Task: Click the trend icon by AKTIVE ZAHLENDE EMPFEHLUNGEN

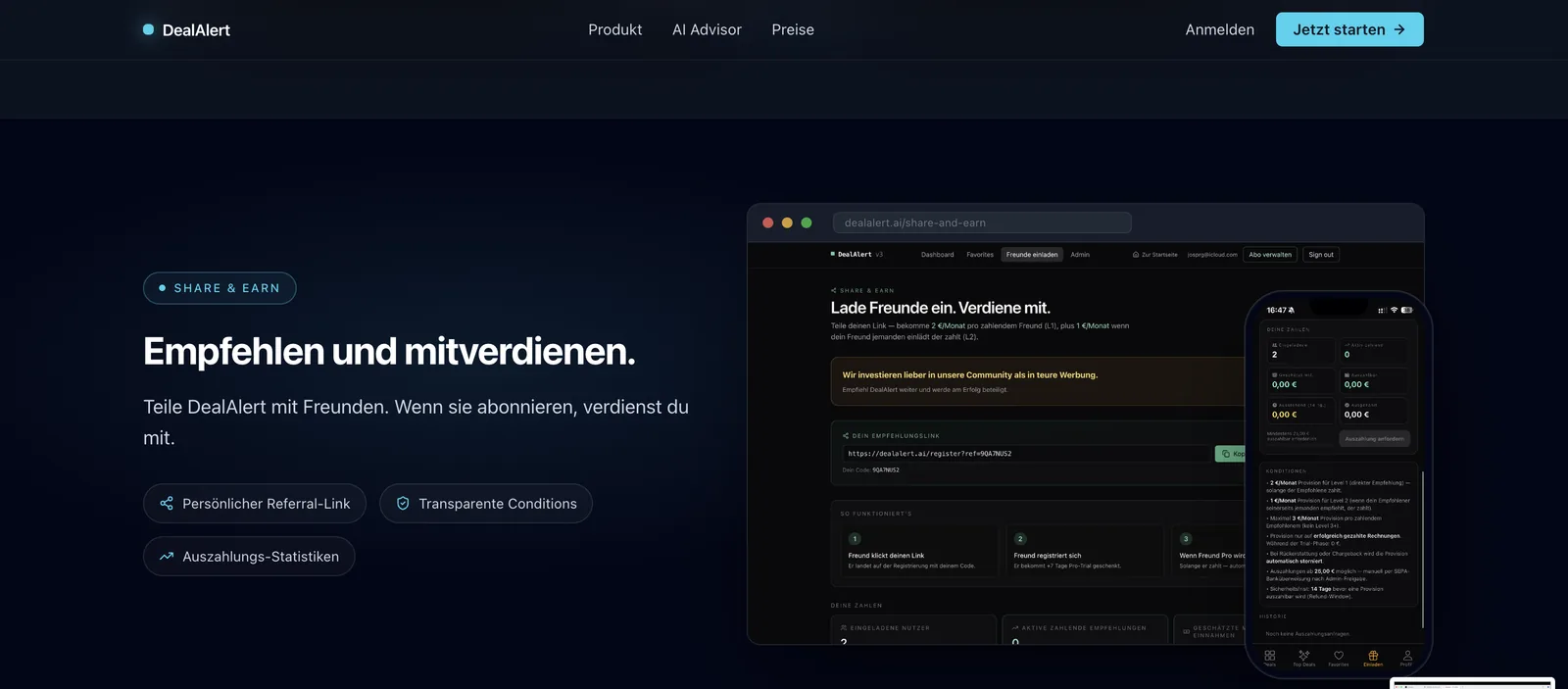Action: point(1015,628)
